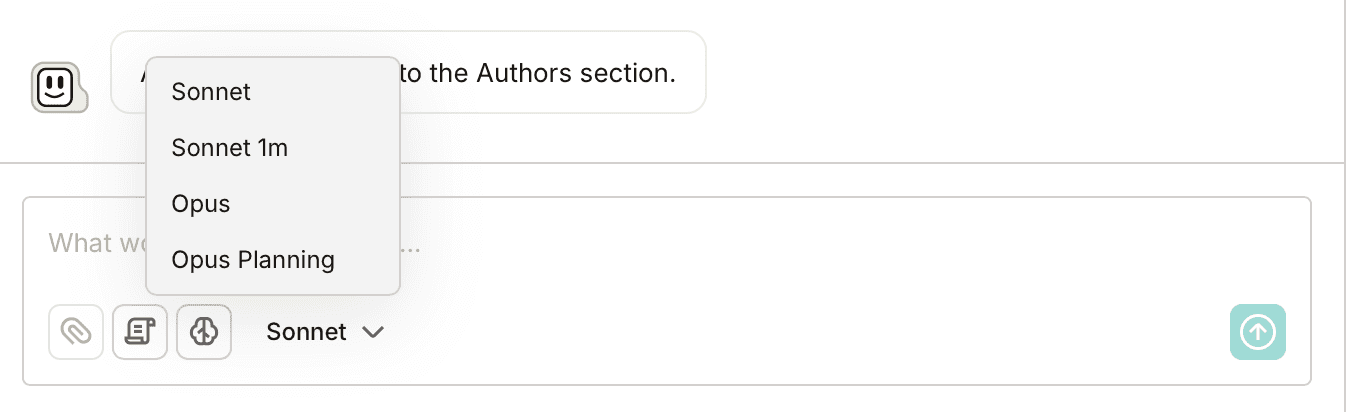The height and width of the screenshot is (412, 1346).
Task: Expand the chevron beside Sonnet model
Action: point(373,332)
